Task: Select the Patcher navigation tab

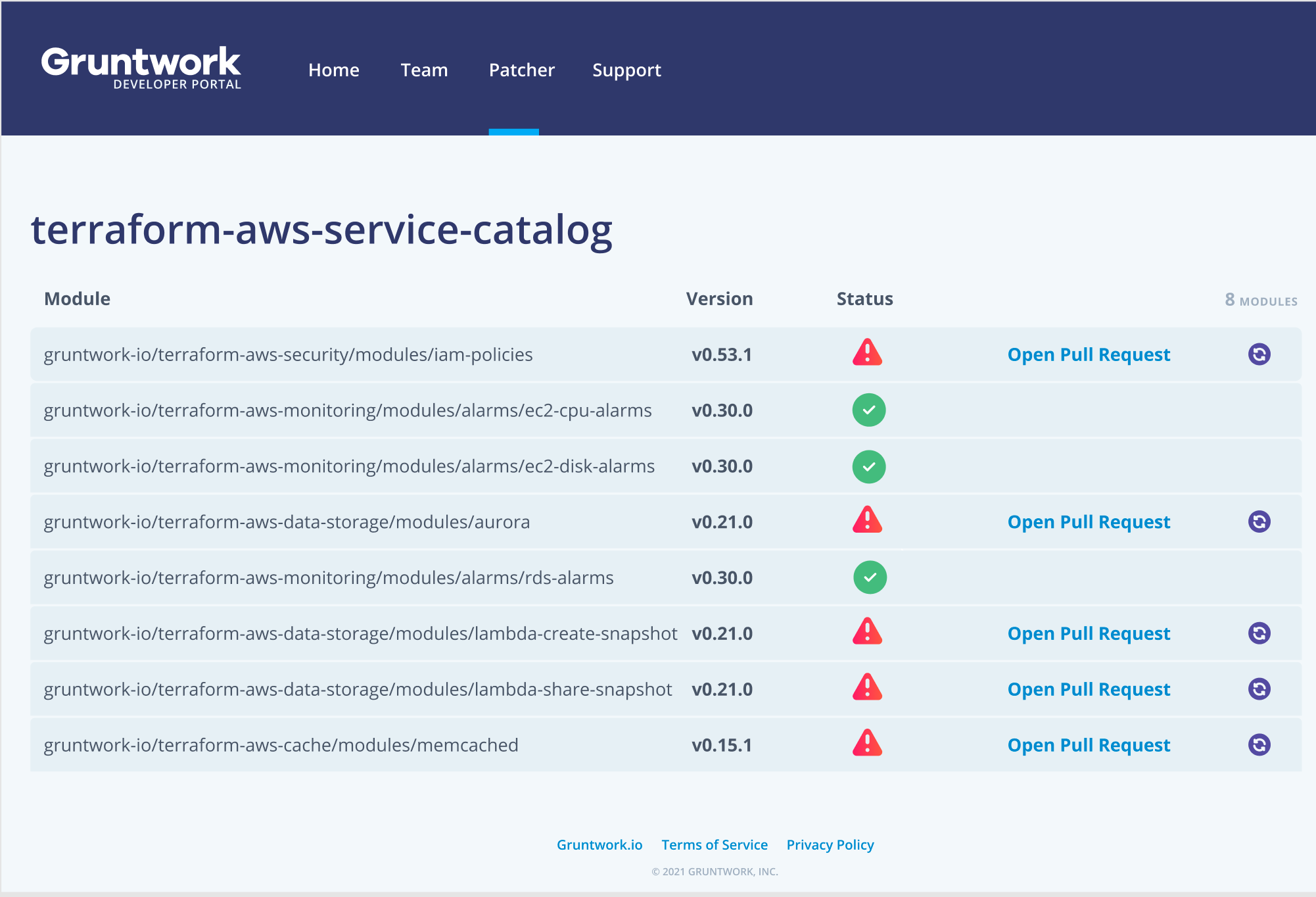Action: click(521, 70)
